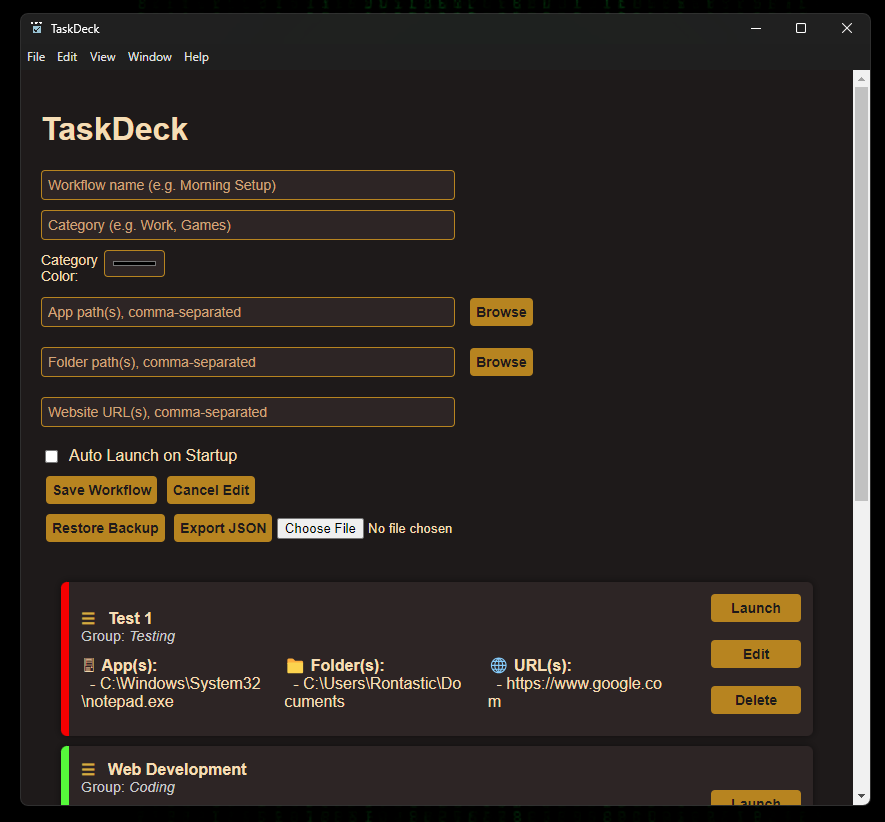This screenshot has width=885, height=822.
Task: Open the File menu
Action: 36,57
